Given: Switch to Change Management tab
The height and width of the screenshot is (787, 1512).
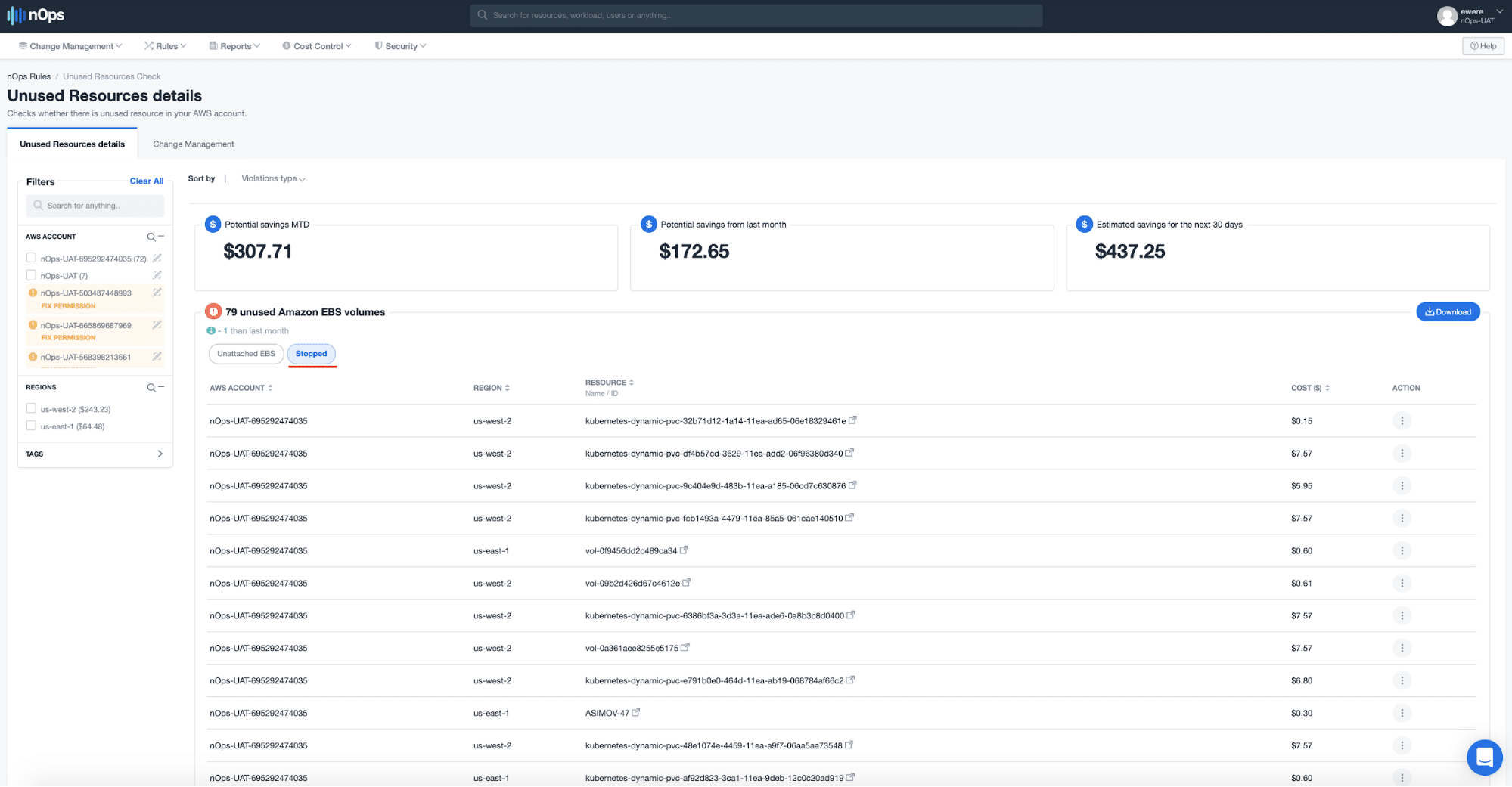Looking at the screenshot, I should coord(194,144).
